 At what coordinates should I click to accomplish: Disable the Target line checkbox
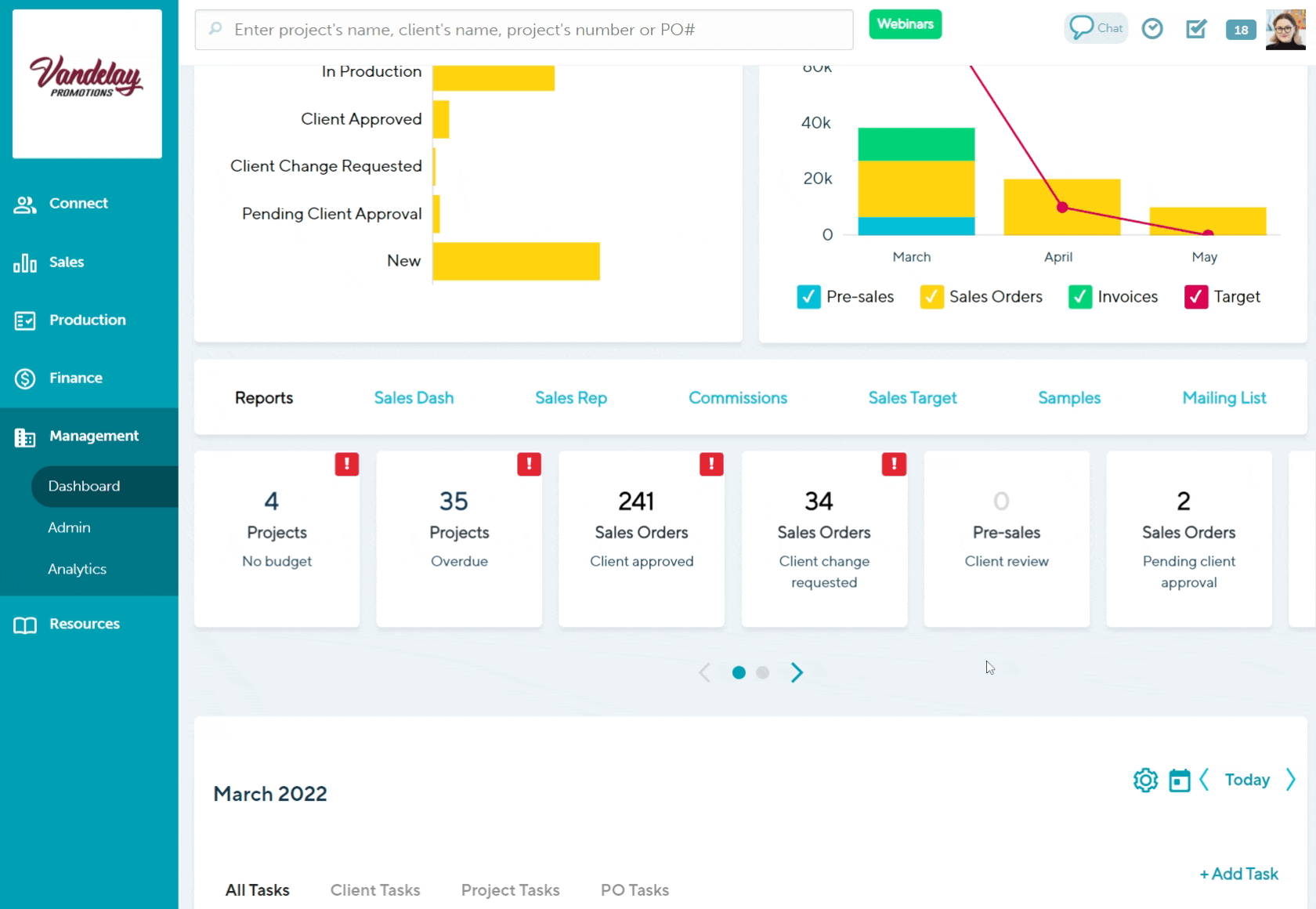click(1195, 297)
